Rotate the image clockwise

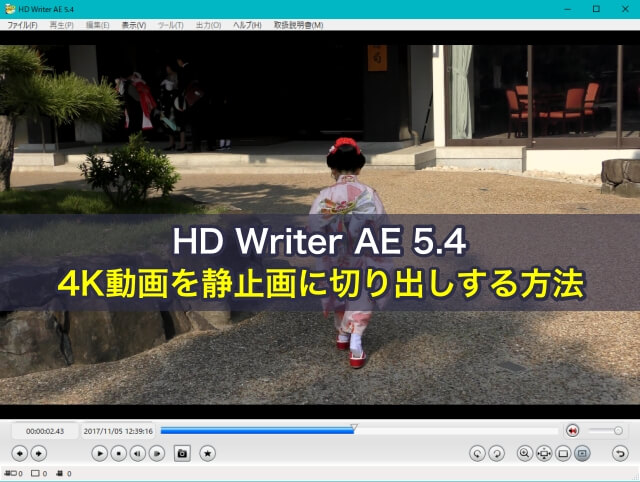pos(496,453)
